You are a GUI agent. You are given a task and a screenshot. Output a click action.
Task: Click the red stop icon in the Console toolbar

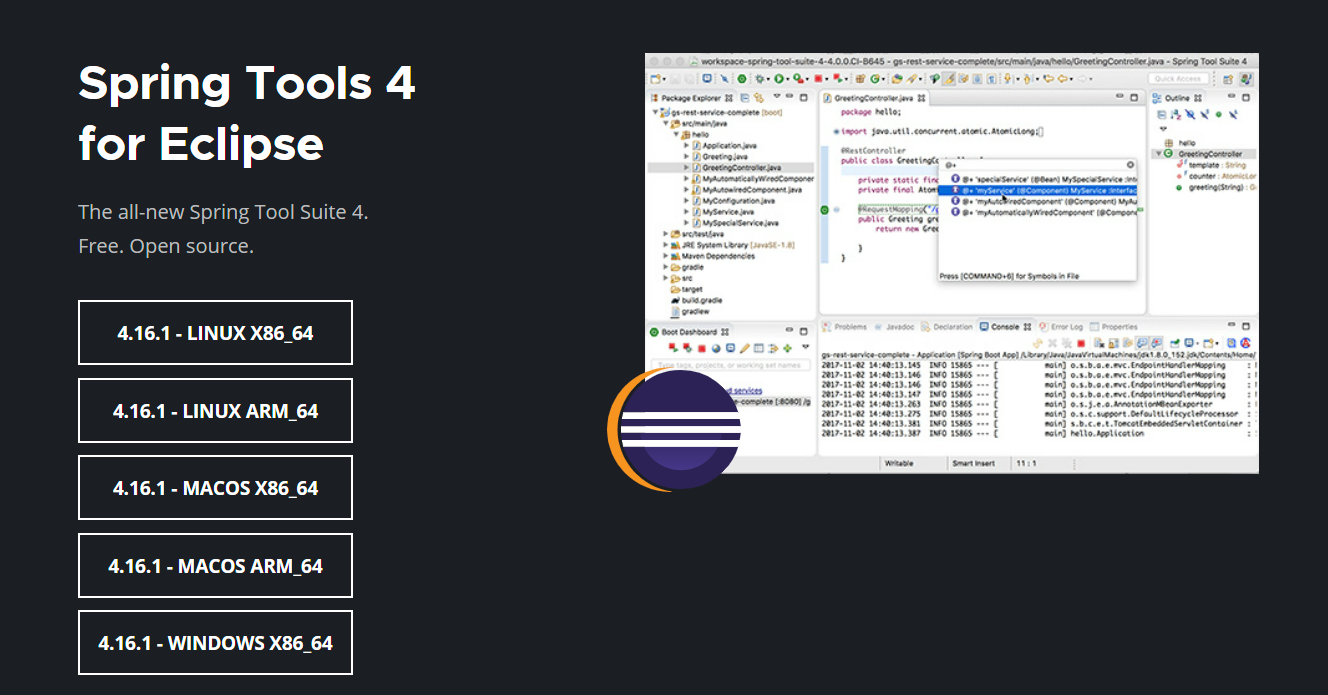click(1082, 344)
